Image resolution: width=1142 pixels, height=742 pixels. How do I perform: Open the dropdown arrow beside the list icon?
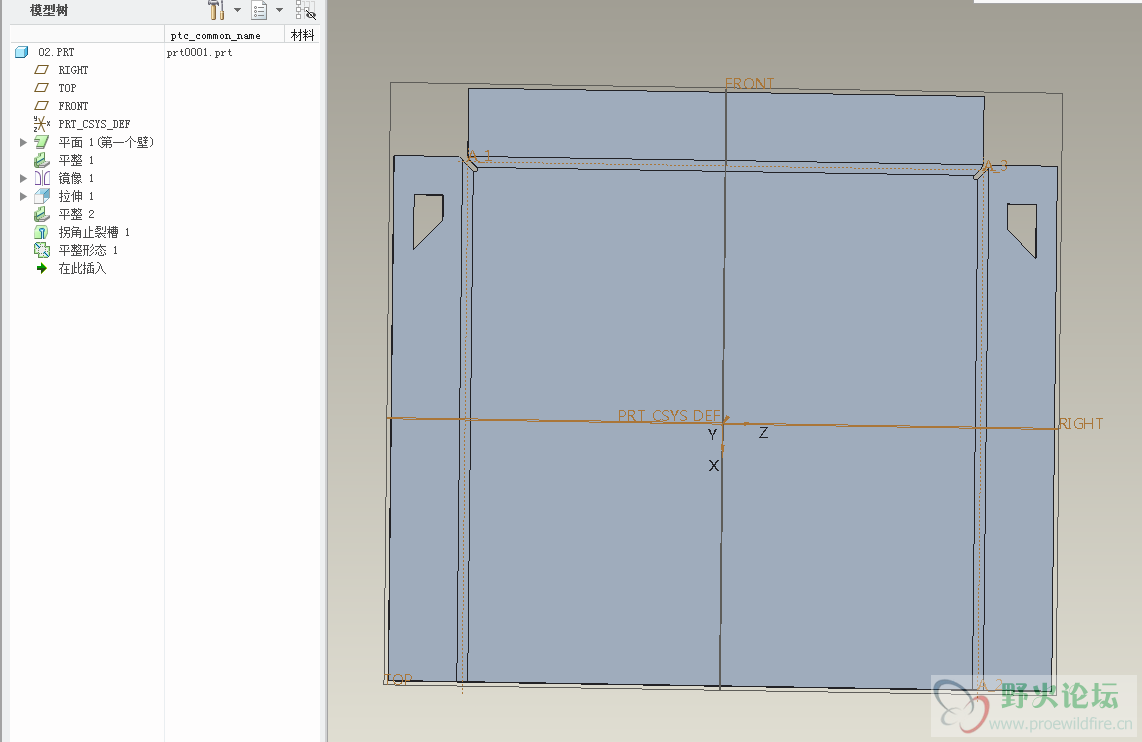(x=280, y=10)
